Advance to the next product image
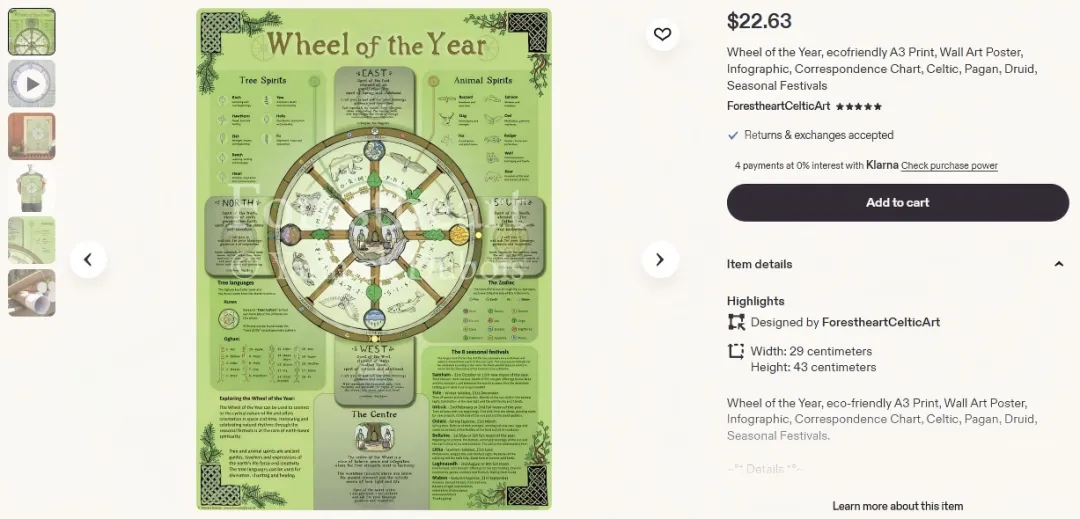This screenshot has width=1080, height=519. (659, 260)
